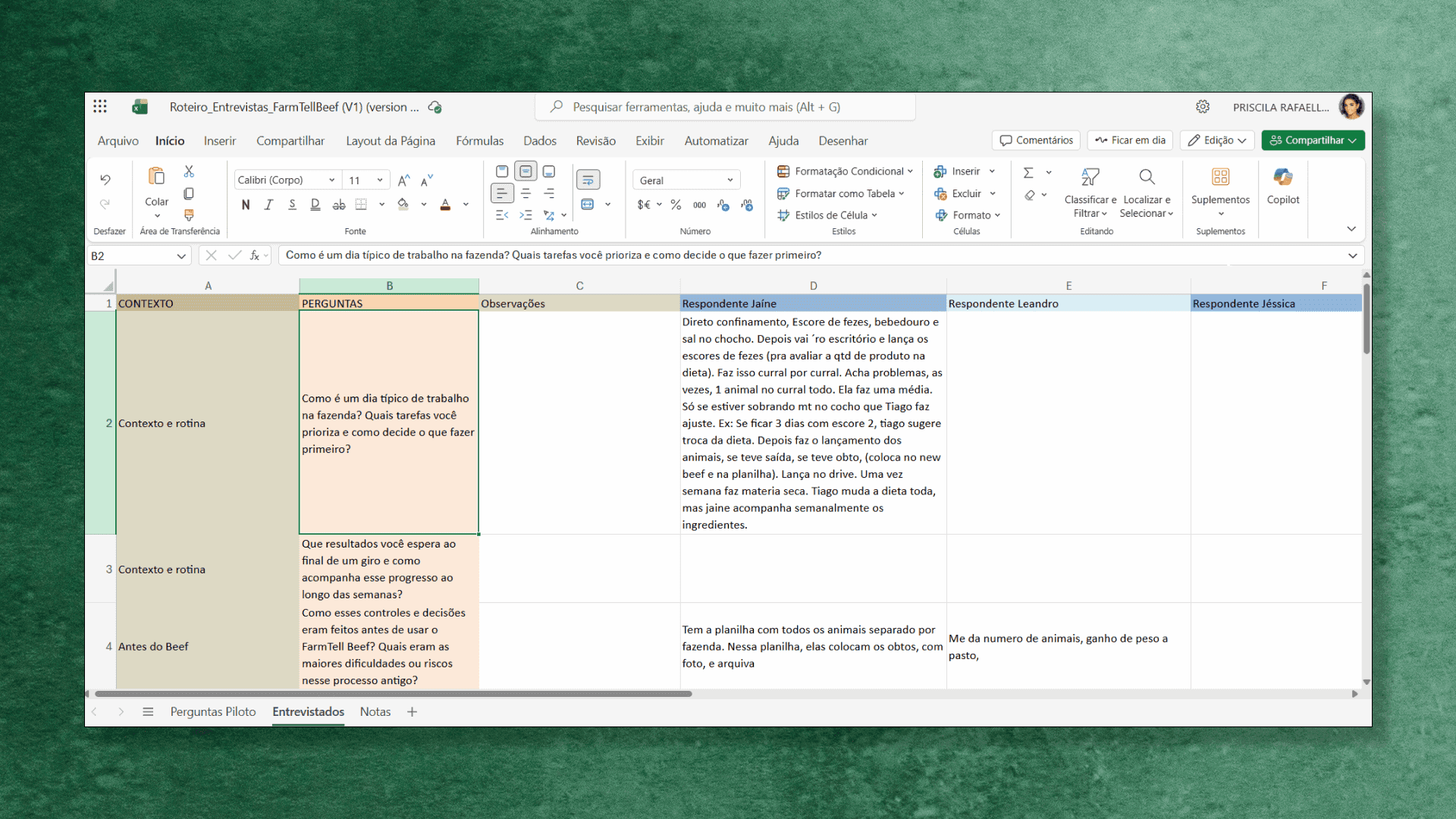Expand the formula bar chevron
The height and width of the screenshot is (819, 1456).
(1352, 256)
